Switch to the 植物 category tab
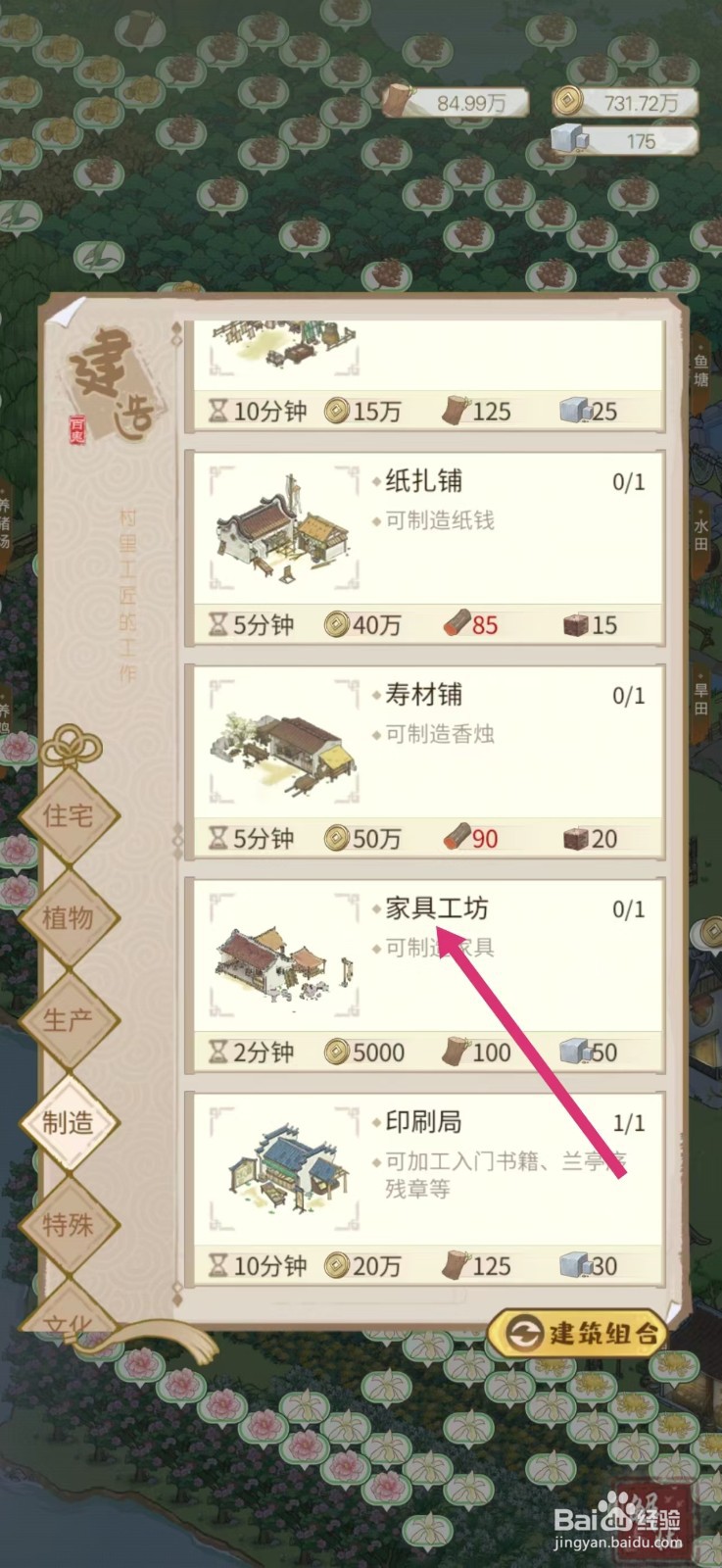 [x=68, y=917]
